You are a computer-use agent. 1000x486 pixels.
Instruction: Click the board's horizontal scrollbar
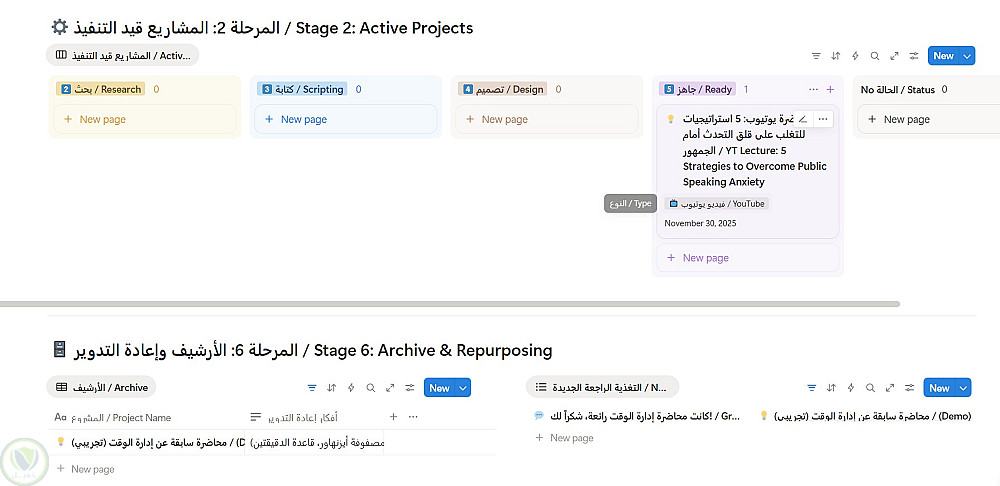[x=450, y=304]
